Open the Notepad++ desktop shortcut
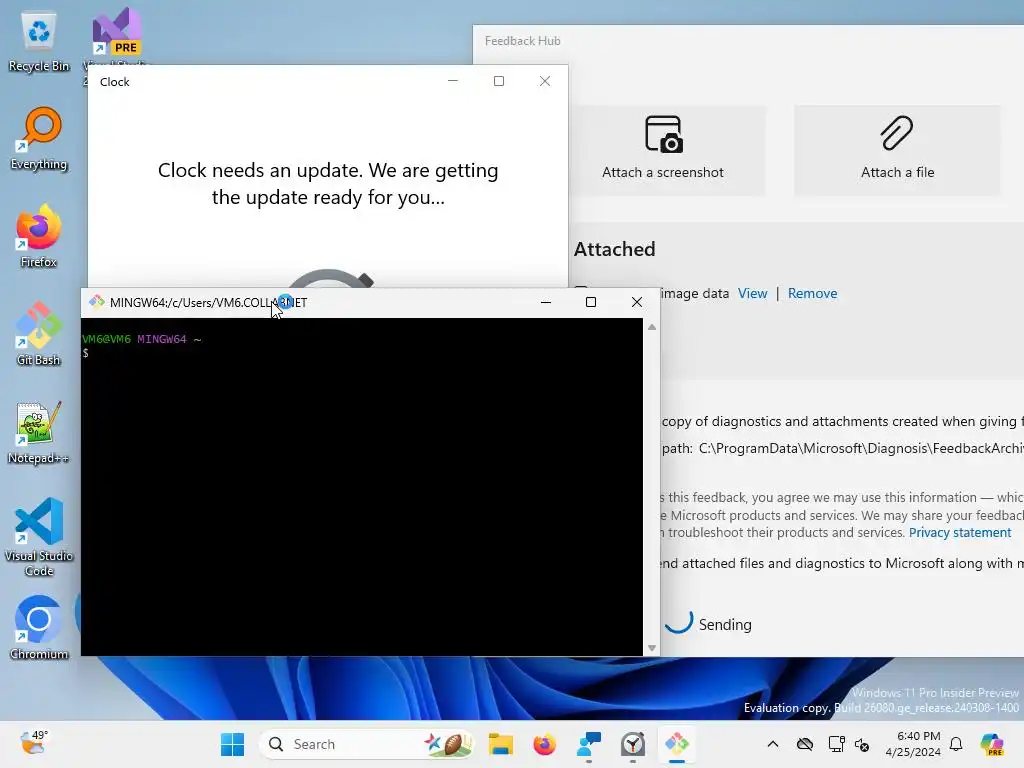1024x768 pixels. (x=39, y=432)
